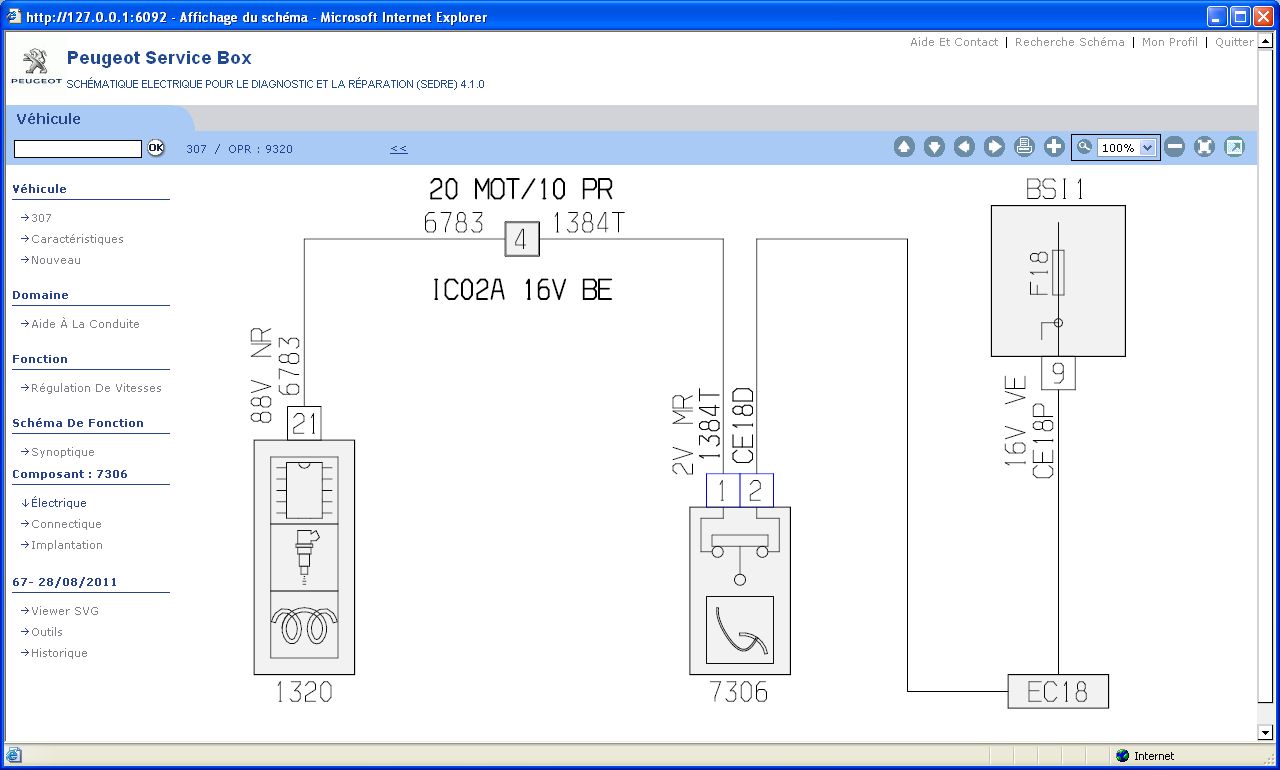Select Électrique component view
Image resolution: width=1280 pixels, height=770 pixels.
click(x=58, y=503)
